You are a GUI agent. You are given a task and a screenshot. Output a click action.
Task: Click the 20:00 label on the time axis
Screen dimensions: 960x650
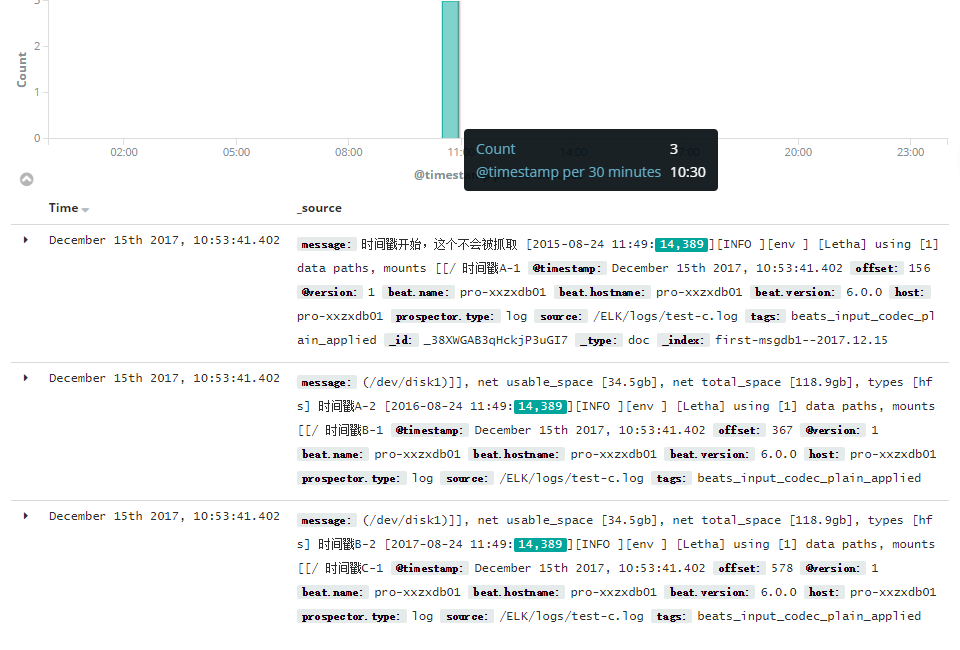(x=798, y=152)
